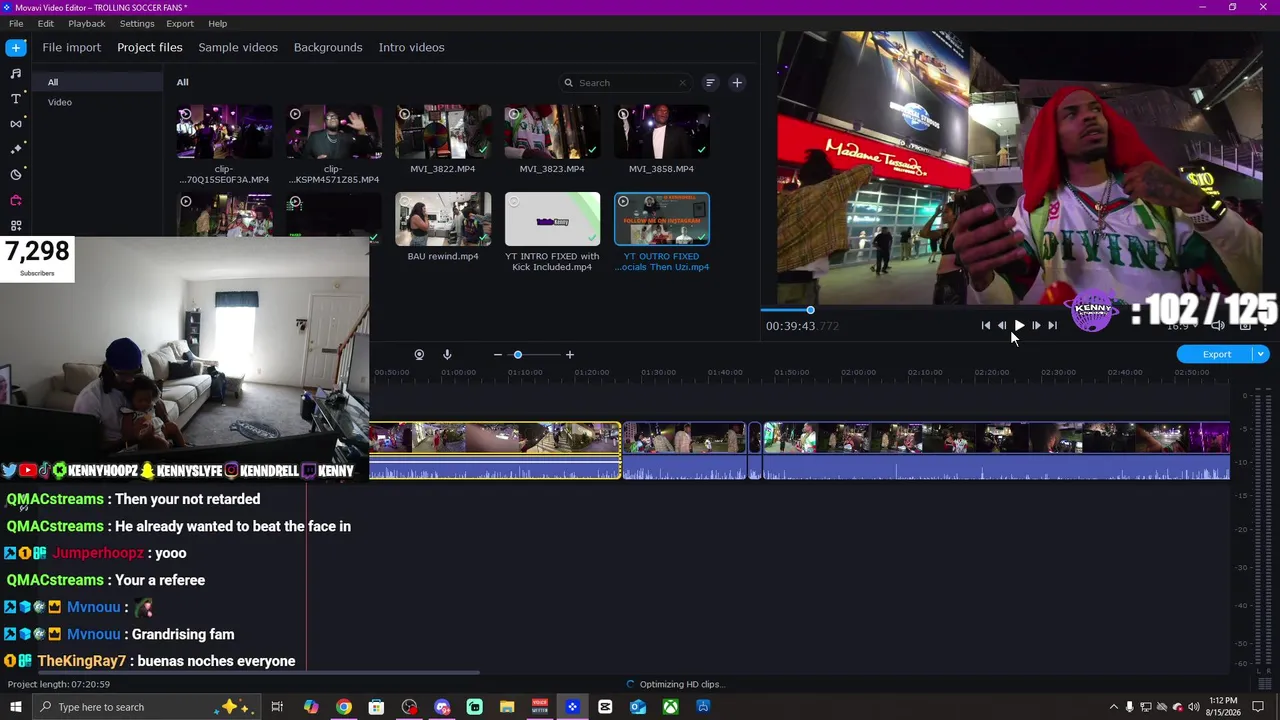Click the 02:00:00 timeline ruler mark
1280x720 pixels.
[x=858, y=372]
